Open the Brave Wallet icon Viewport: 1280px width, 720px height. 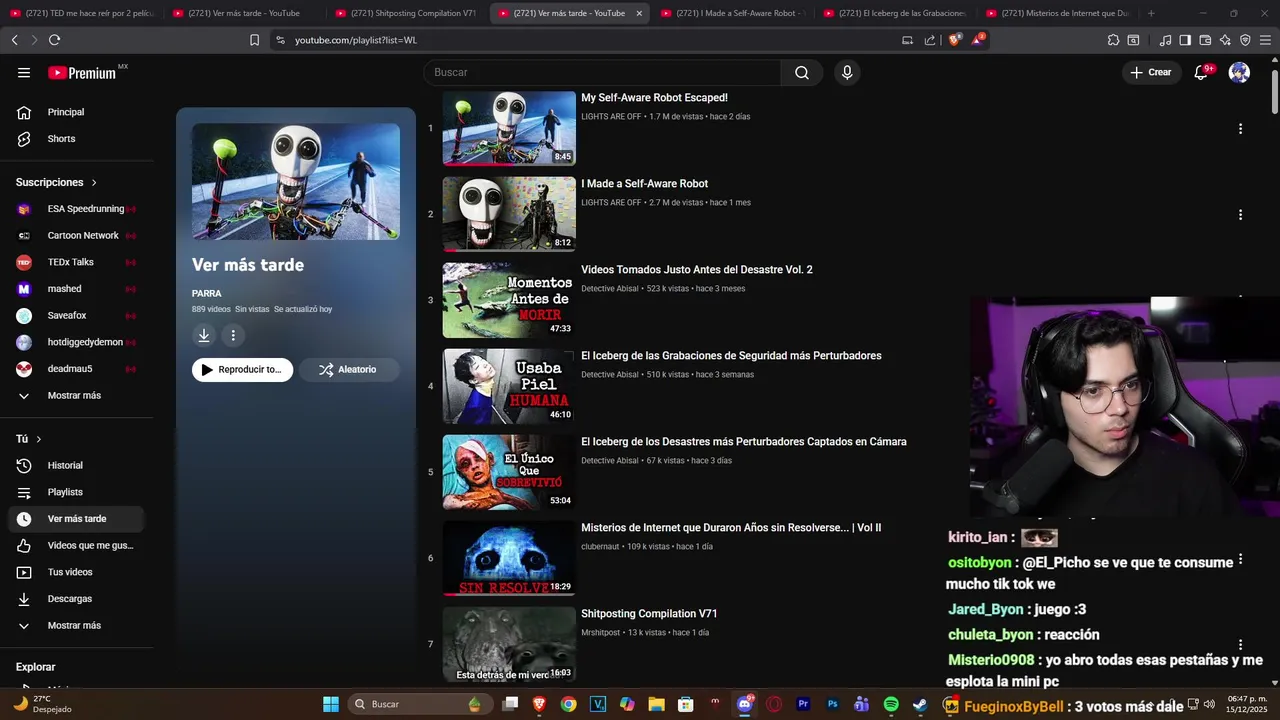point(1205,40)
